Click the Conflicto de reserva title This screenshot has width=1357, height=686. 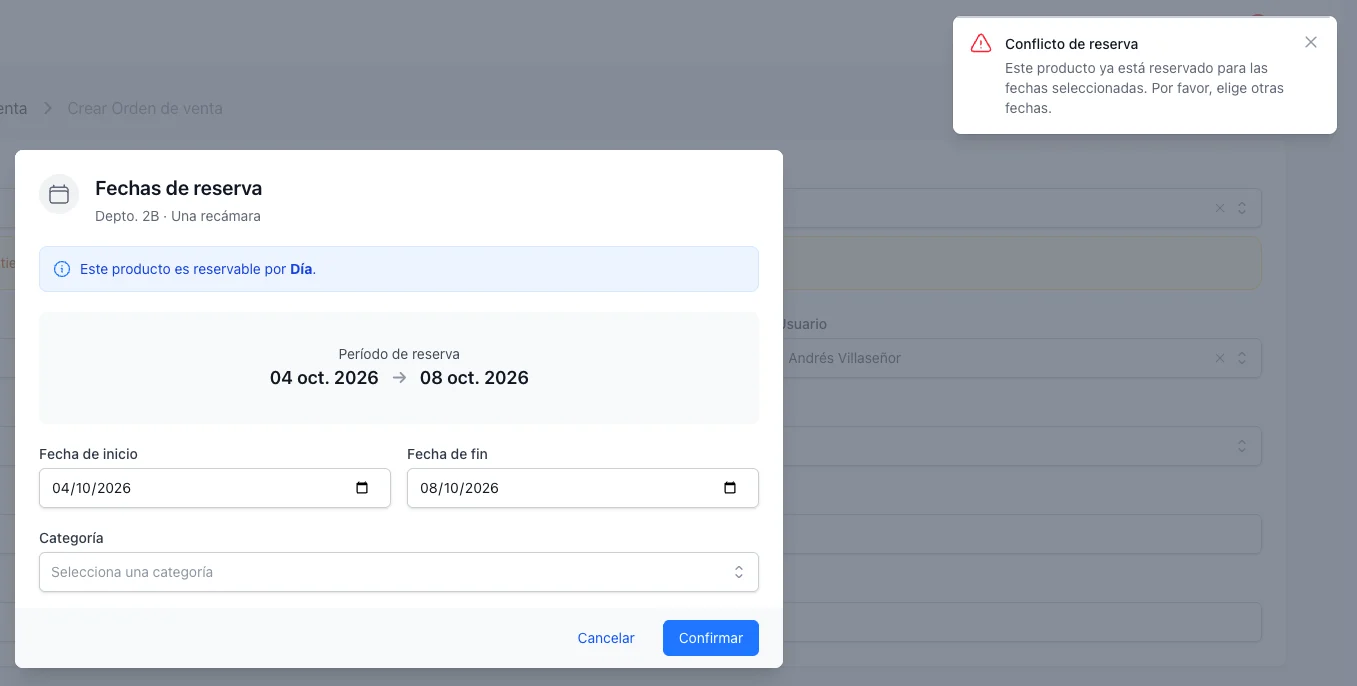click(1071, 44)
